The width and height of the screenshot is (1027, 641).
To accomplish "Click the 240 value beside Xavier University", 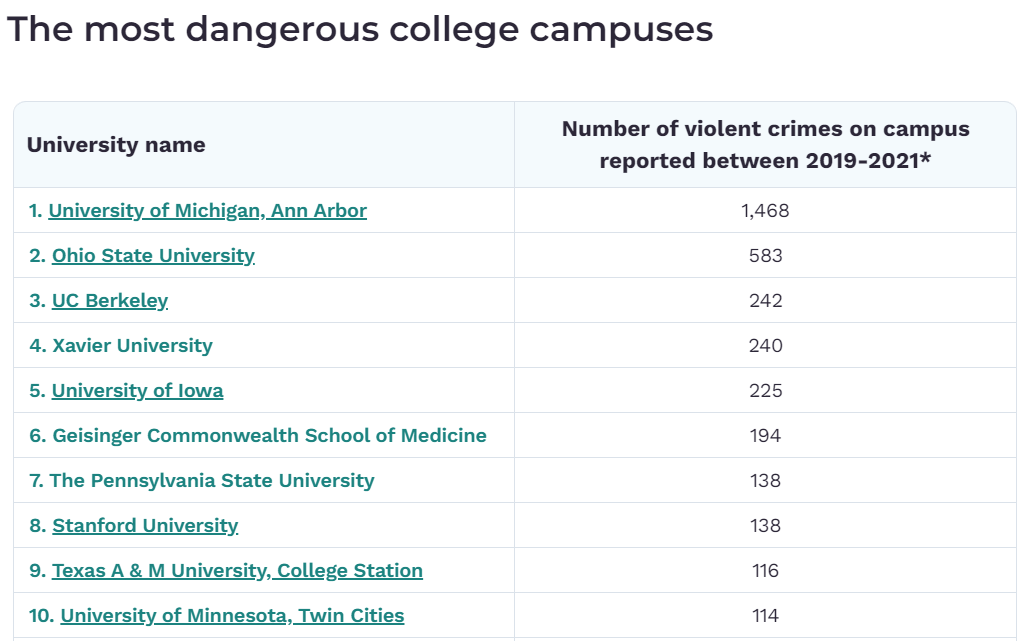I will [765, 346].
